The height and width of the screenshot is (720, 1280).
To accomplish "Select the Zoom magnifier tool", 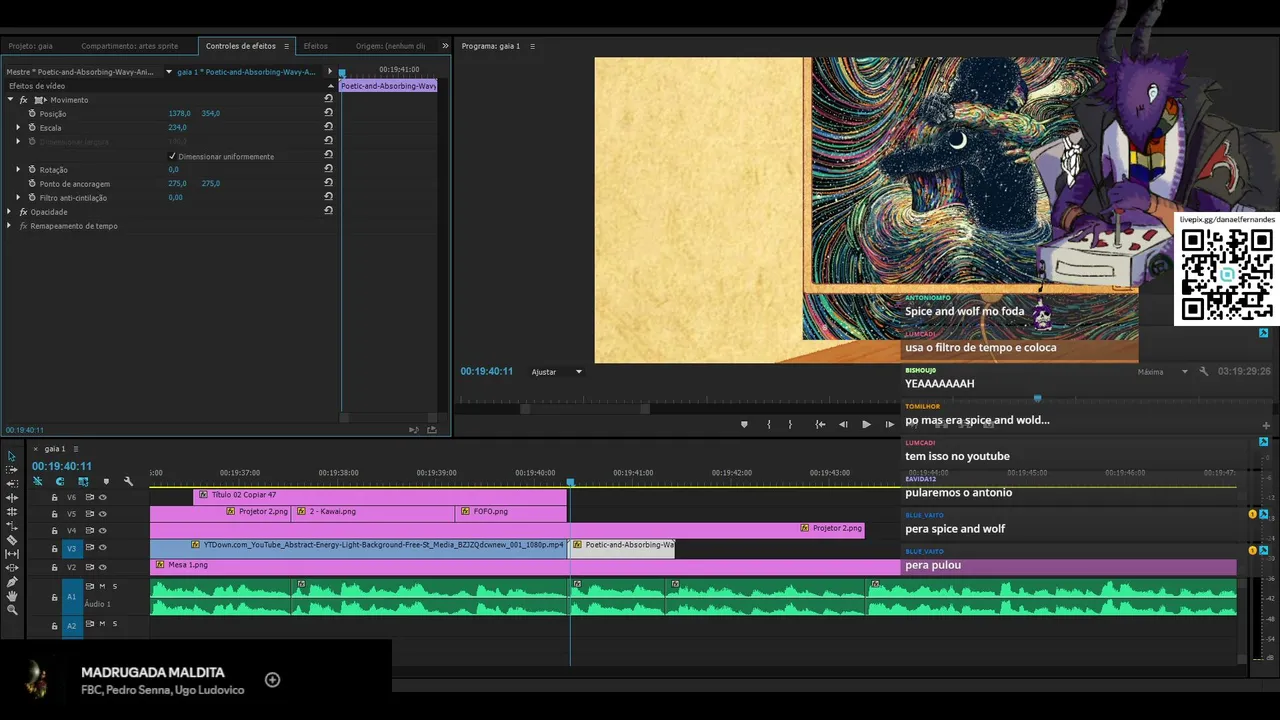I will pyautogui.click(x=12, y=609).
